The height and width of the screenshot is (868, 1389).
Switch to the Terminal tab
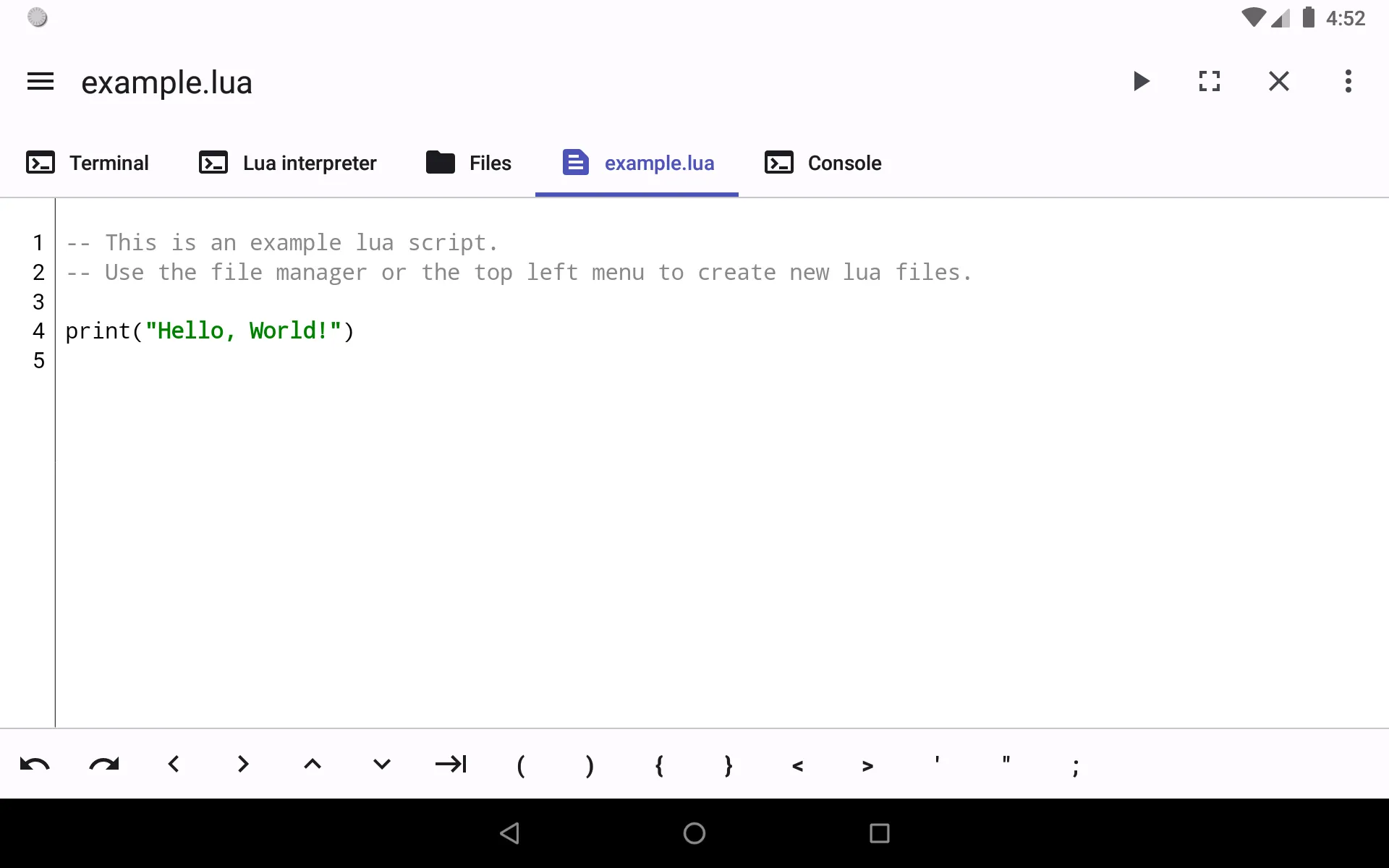coord(88,163)
